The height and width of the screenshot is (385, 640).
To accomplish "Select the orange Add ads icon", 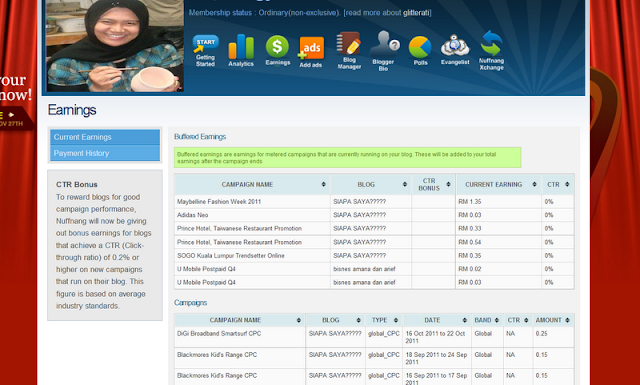I will (x=311, y=52).
